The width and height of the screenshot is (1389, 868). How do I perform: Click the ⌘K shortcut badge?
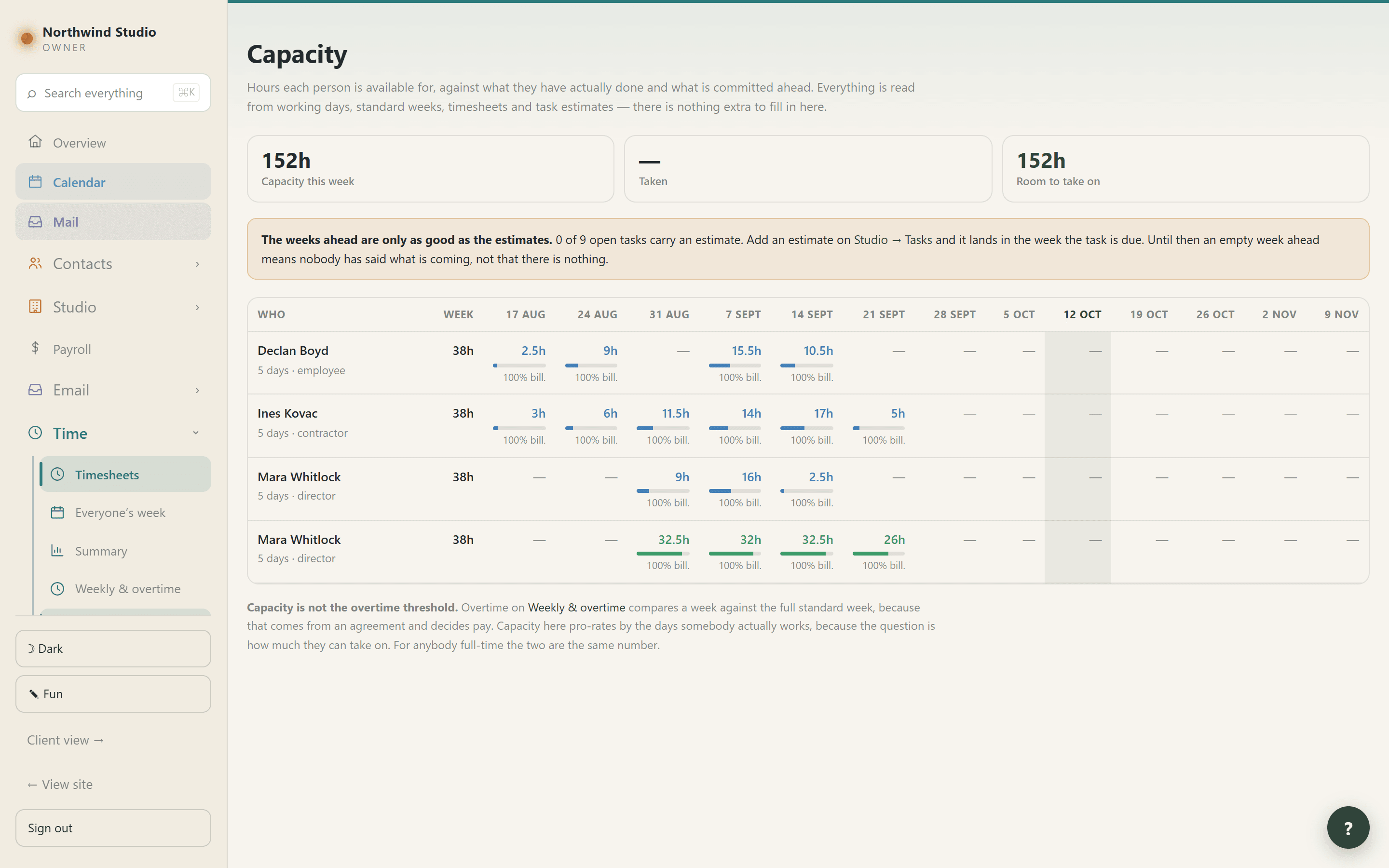pos(186,93)
